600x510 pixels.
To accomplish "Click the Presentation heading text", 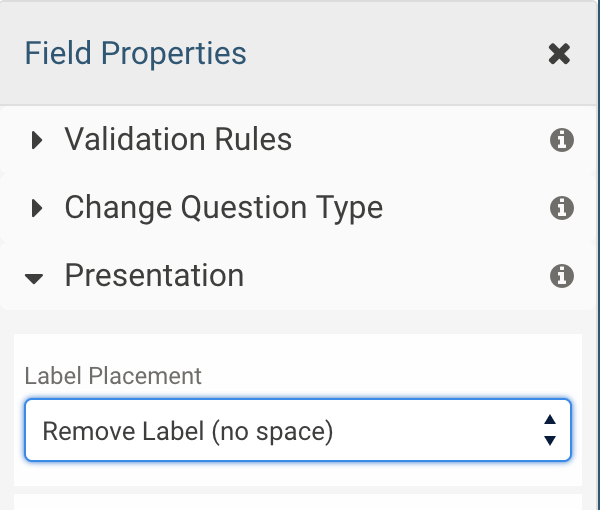I will [154, 275].
